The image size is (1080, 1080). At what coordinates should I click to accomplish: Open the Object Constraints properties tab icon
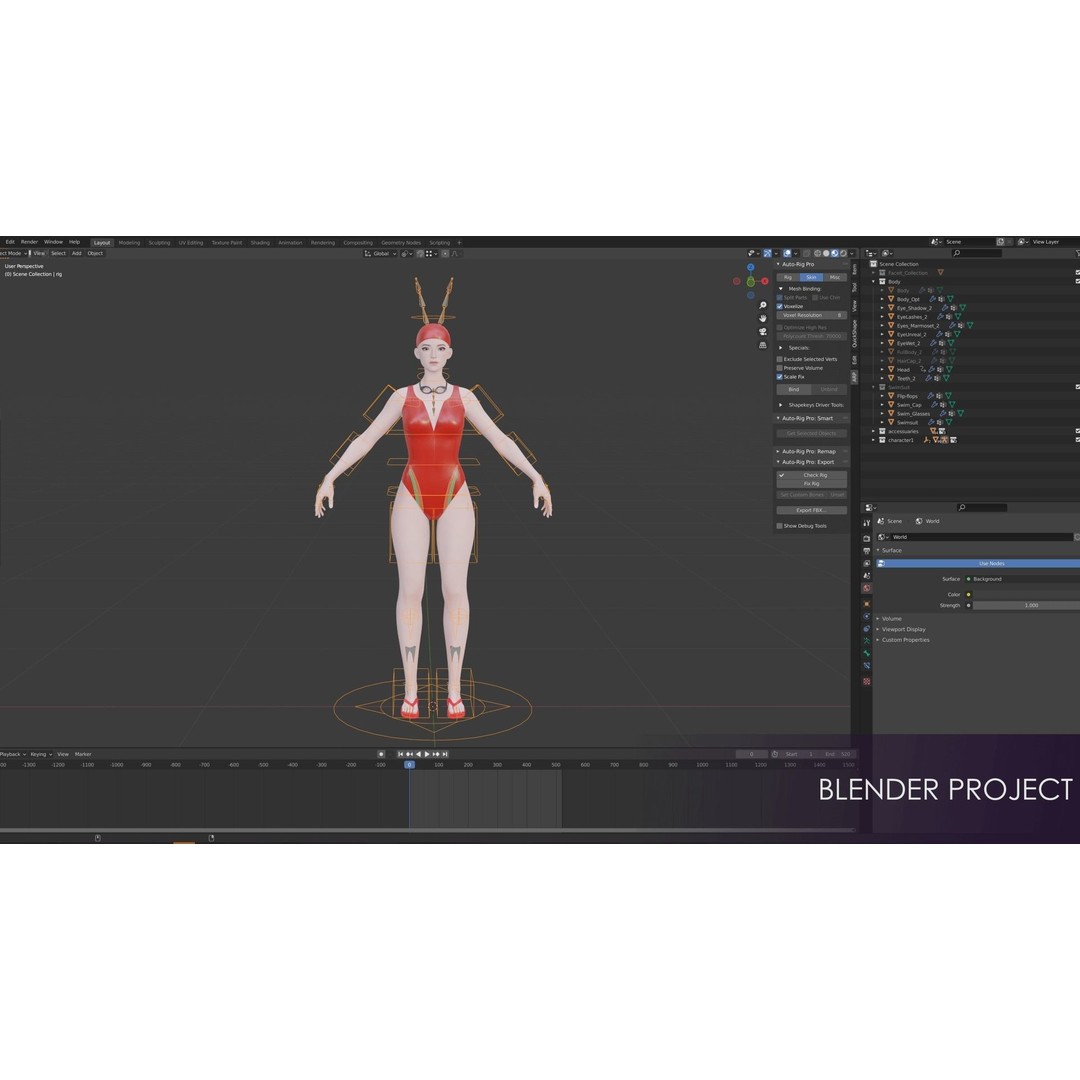tap(866, 629)
